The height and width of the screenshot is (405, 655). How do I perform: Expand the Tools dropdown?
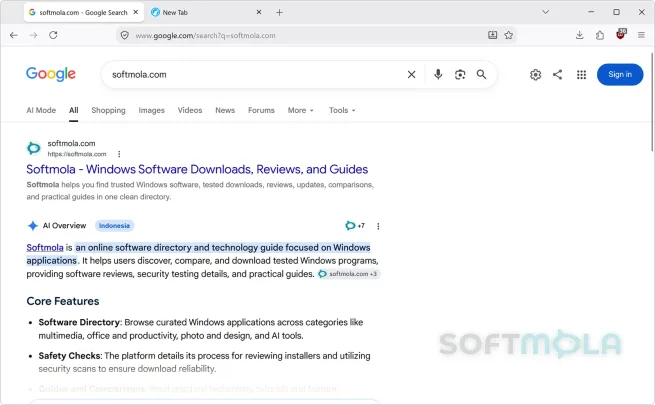(x=342, y=110)
